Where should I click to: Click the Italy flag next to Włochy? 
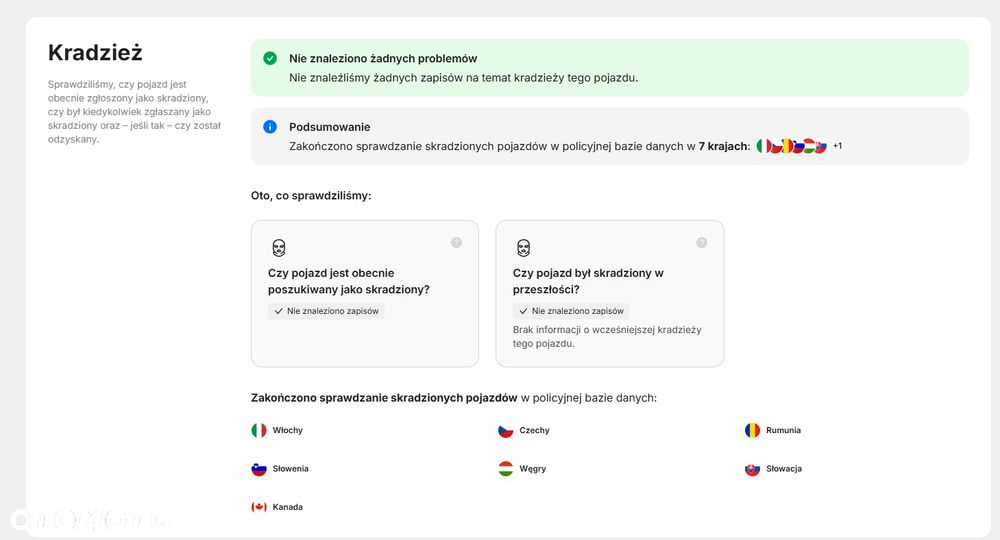[259, 430]
